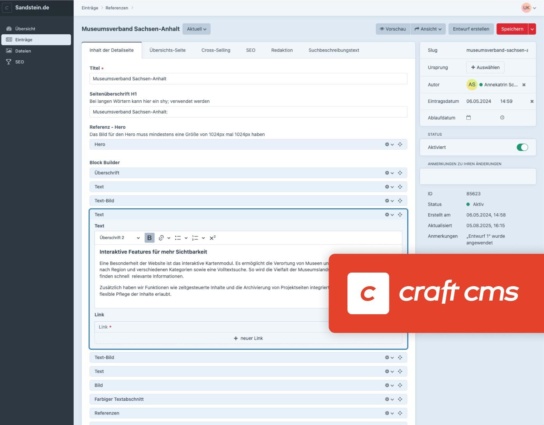The image size is (544, 425).
Task: Click Entwurf erstellen button
Action: (471, 29)
